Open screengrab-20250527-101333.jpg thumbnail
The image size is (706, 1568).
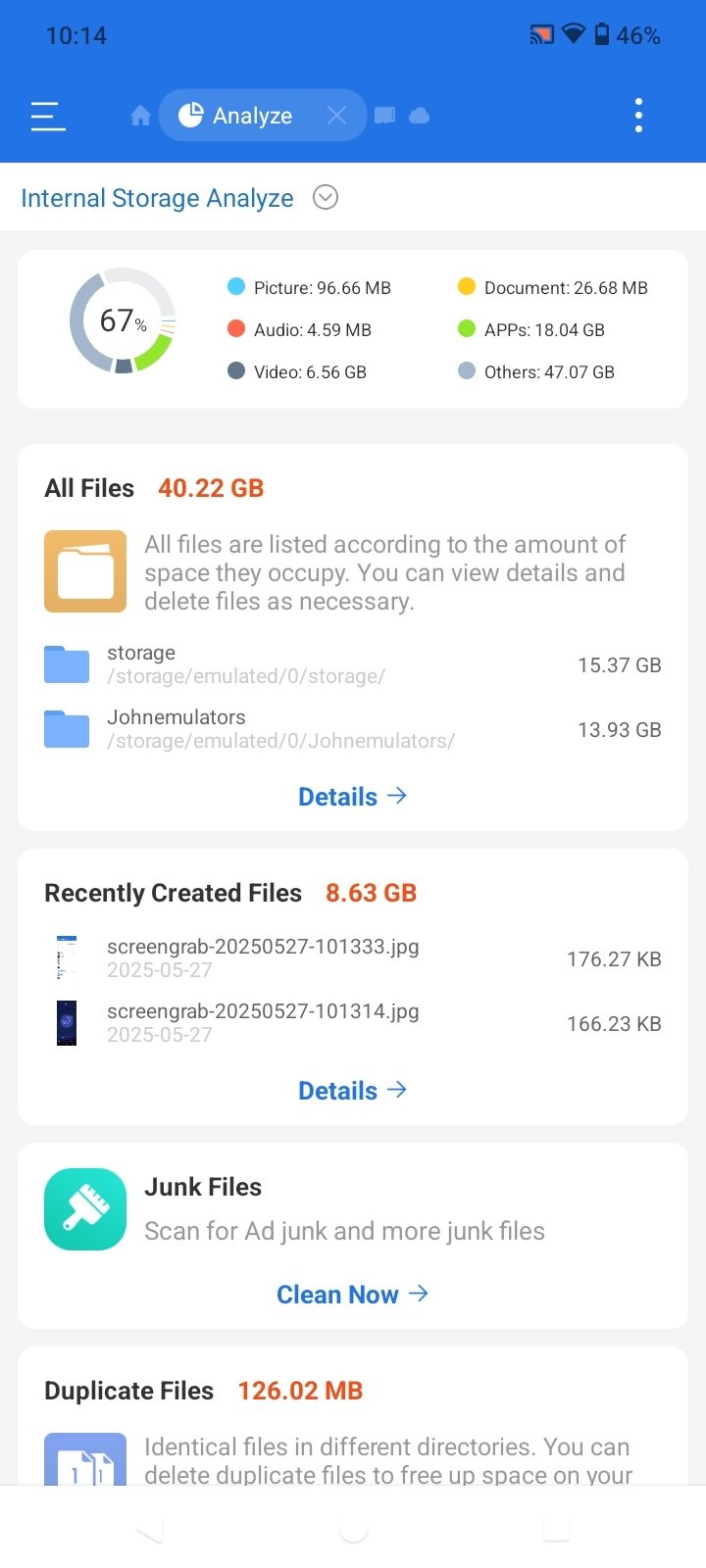67,958
